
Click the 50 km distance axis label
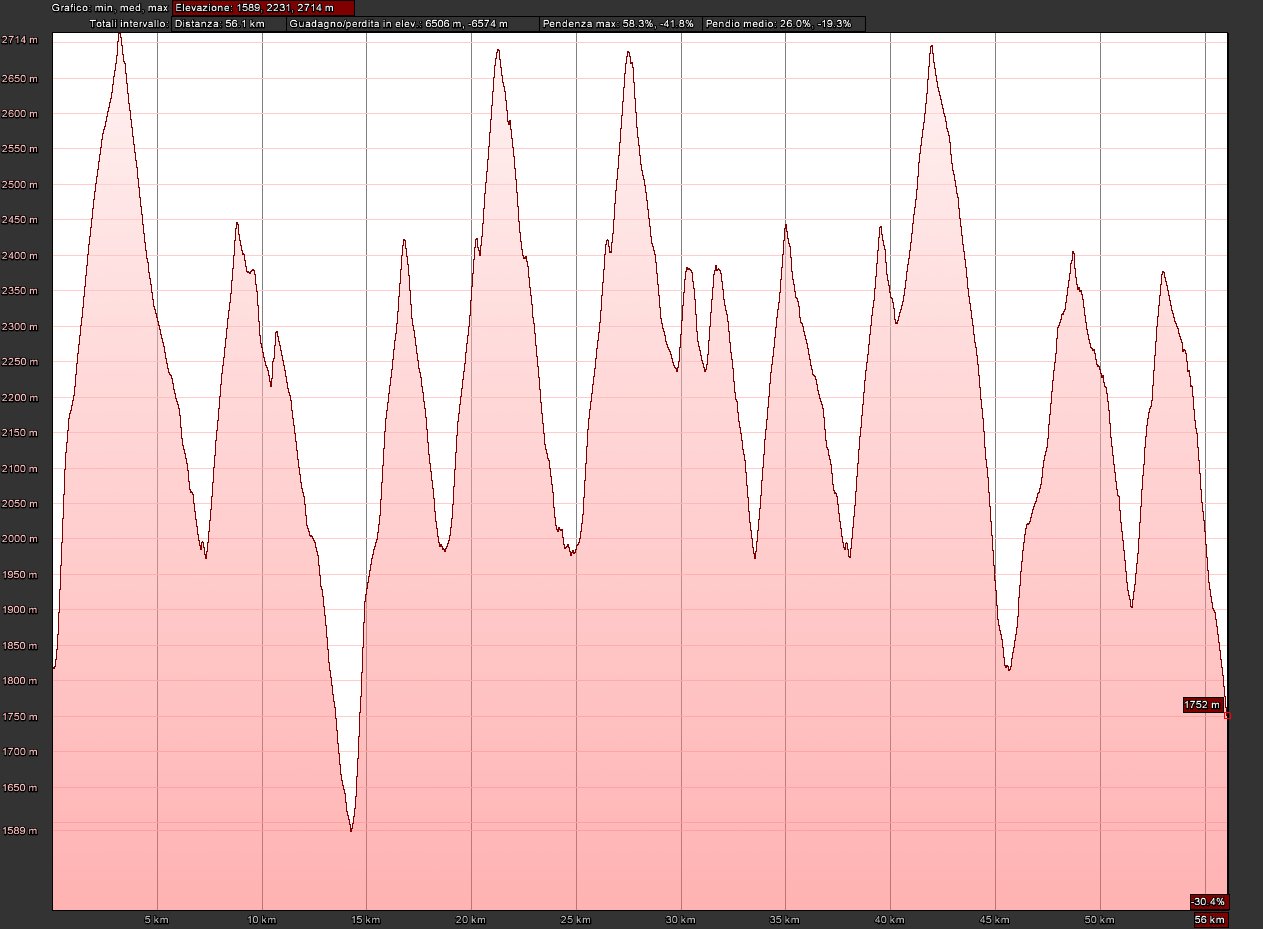tap(1099, 919)
